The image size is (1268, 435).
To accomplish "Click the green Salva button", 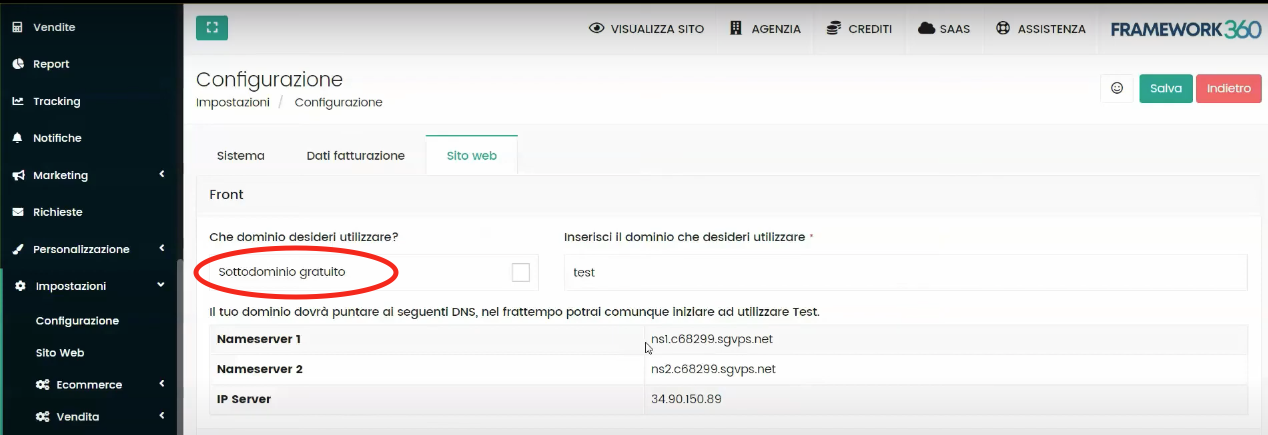I will point(1166,88).
